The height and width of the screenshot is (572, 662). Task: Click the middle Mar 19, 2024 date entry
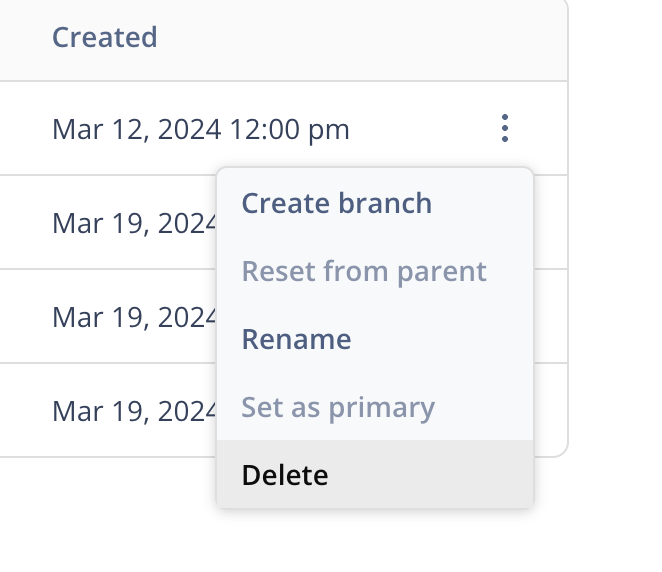coord(134,317)
